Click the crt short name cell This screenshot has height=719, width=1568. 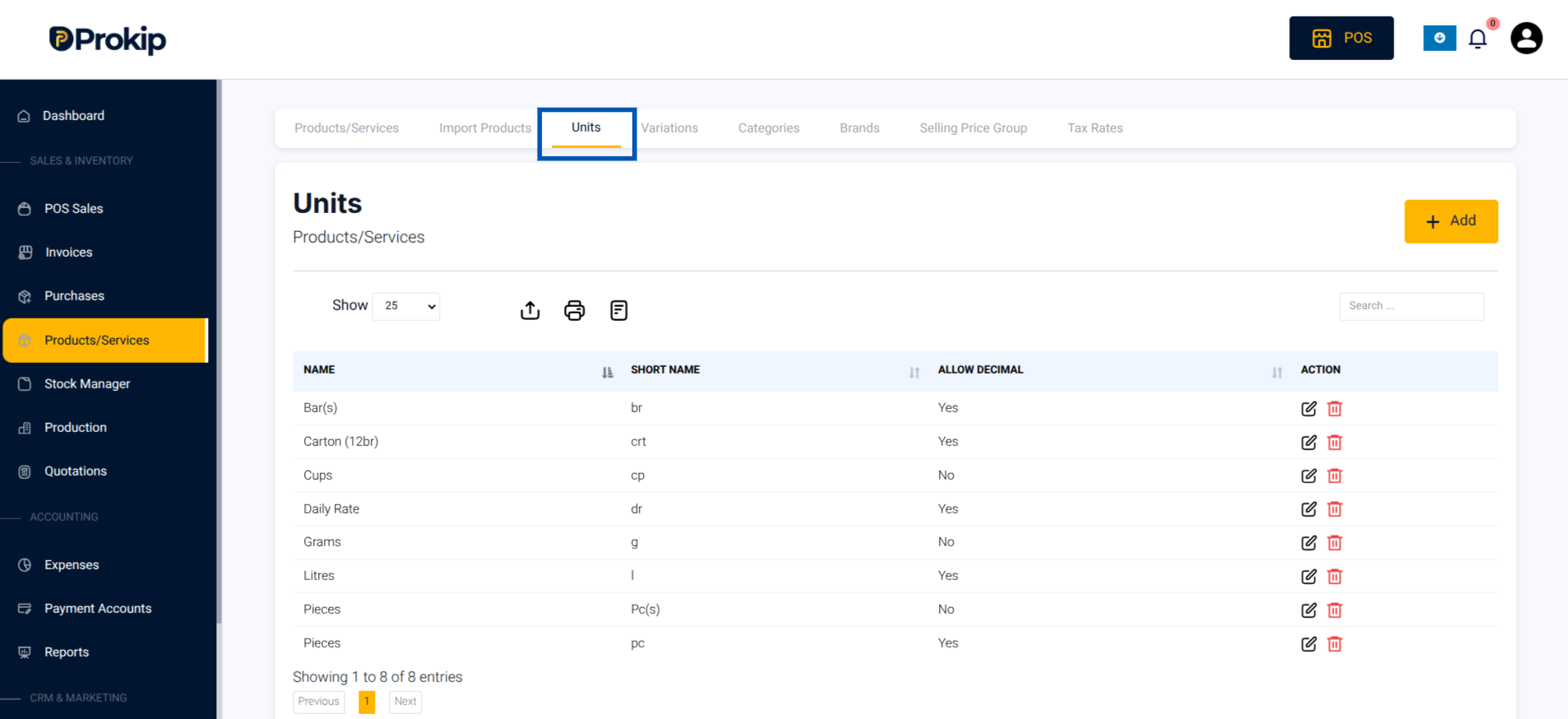pos(639,442)
